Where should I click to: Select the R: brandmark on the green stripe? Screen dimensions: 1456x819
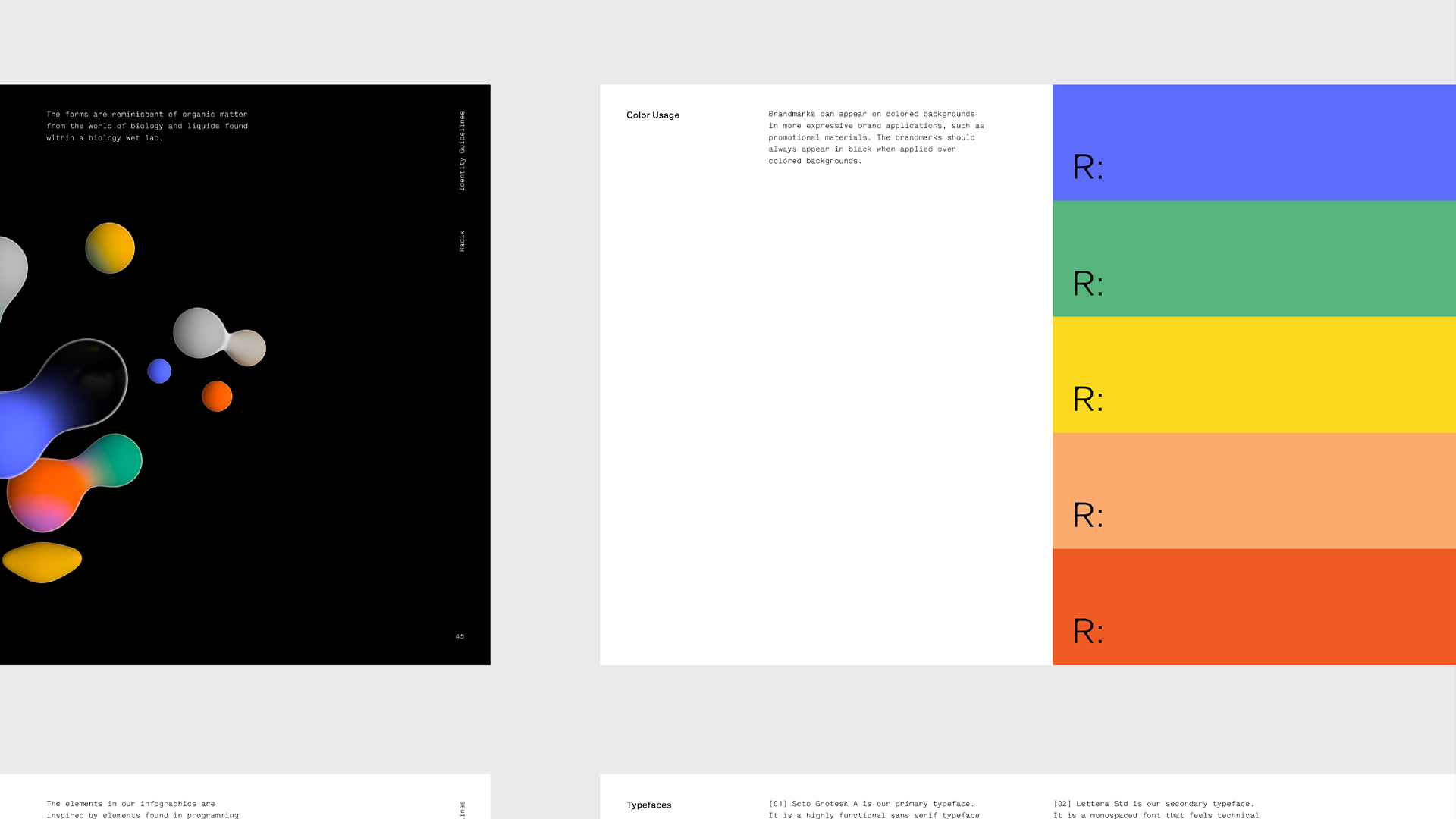point(1087,283)
